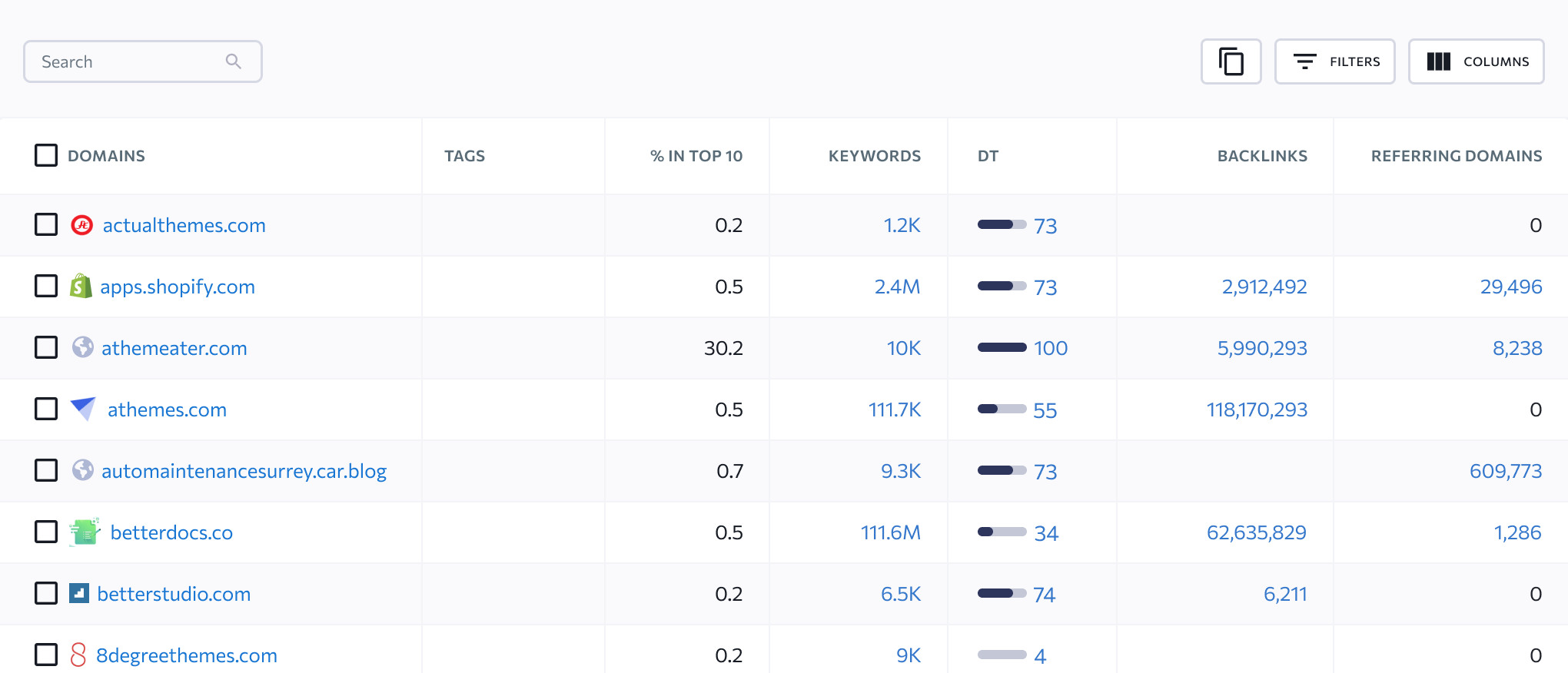Tick the betterstudio.com row checkbox
Screen dimensions: 1568x673
pyautogui.click(x=46, y=593)
